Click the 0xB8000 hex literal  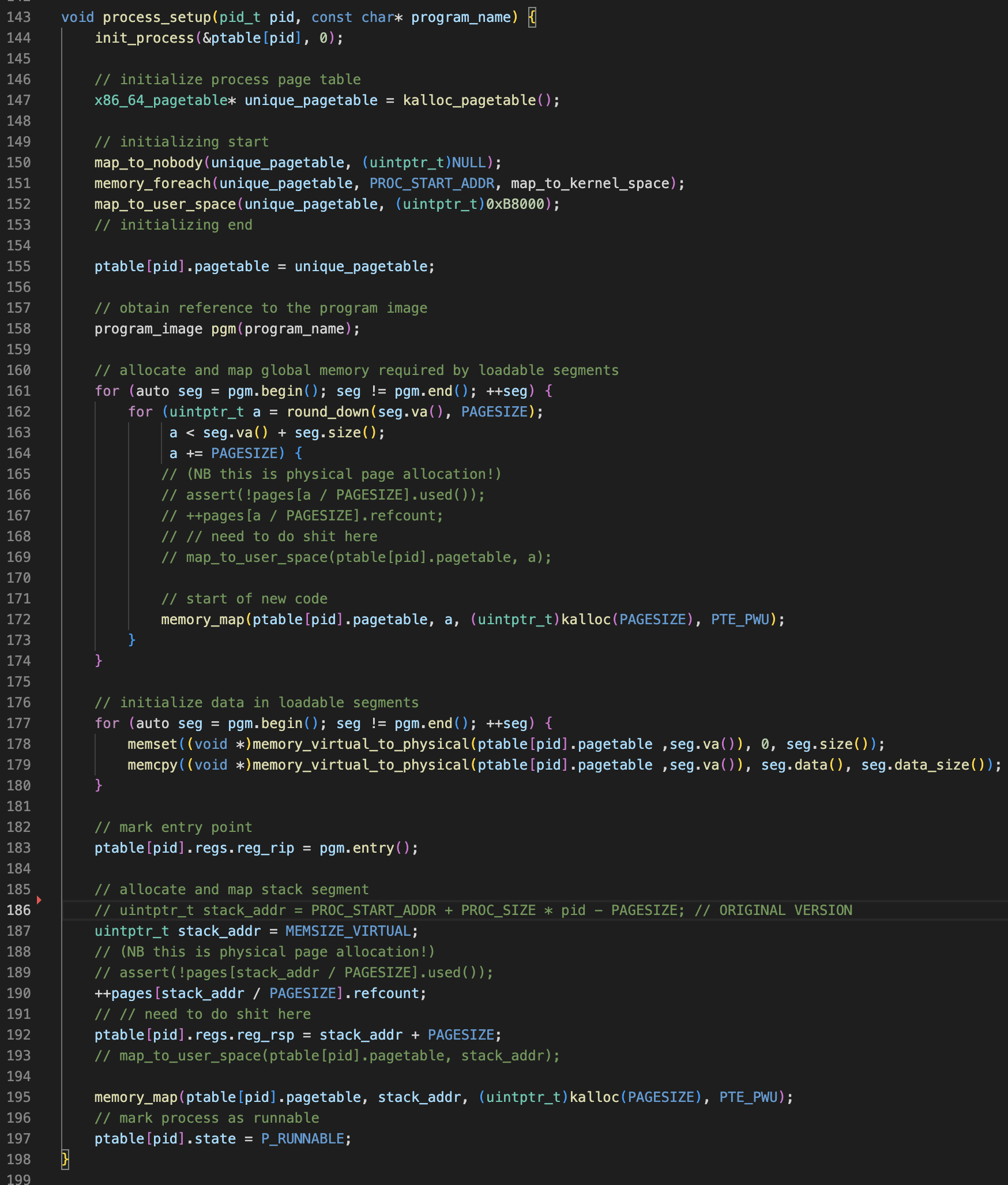tap(515, 204)
